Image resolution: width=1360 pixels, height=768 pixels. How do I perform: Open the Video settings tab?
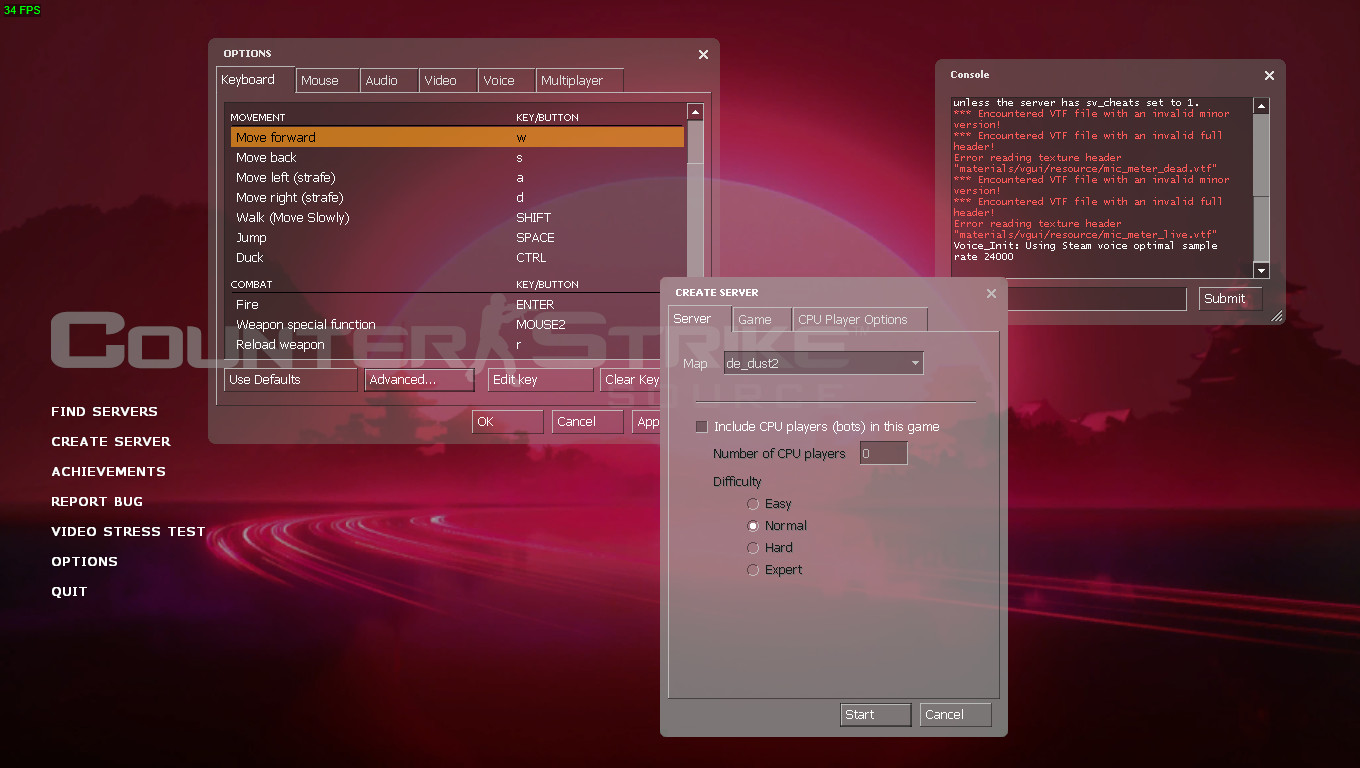point(440,81)
